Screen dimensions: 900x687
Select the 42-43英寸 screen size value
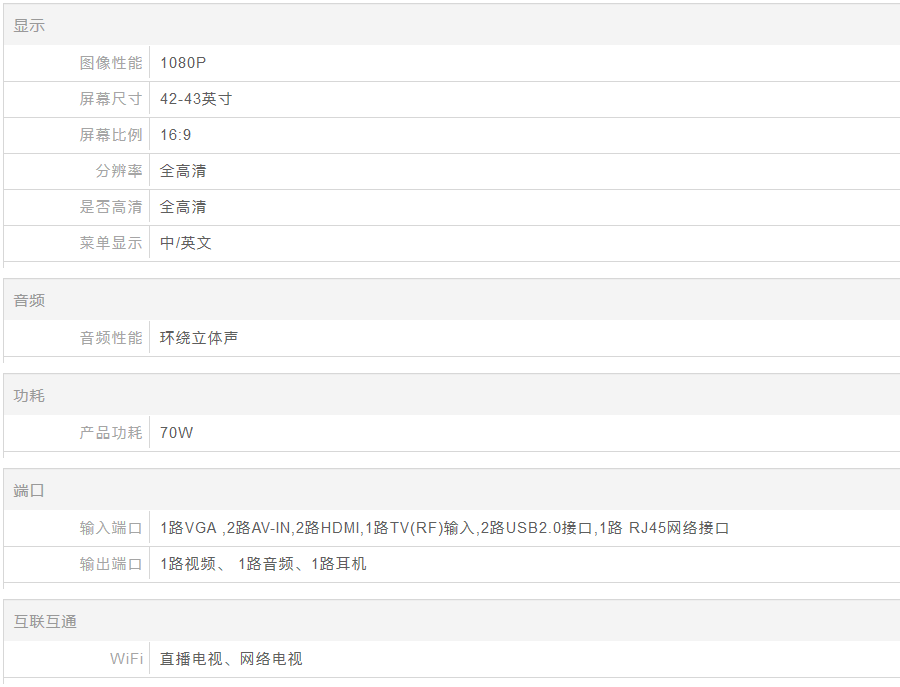pos(196,99)
